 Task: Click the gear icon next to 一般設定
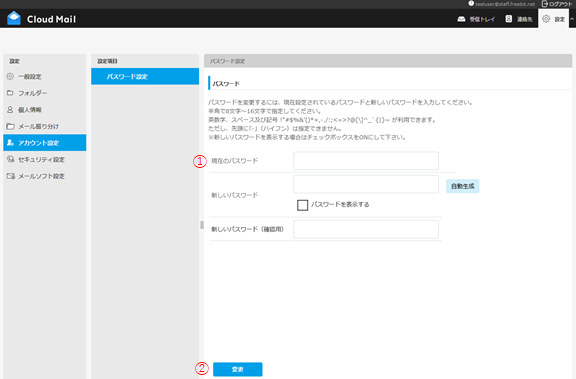click(x=10, y=76)
